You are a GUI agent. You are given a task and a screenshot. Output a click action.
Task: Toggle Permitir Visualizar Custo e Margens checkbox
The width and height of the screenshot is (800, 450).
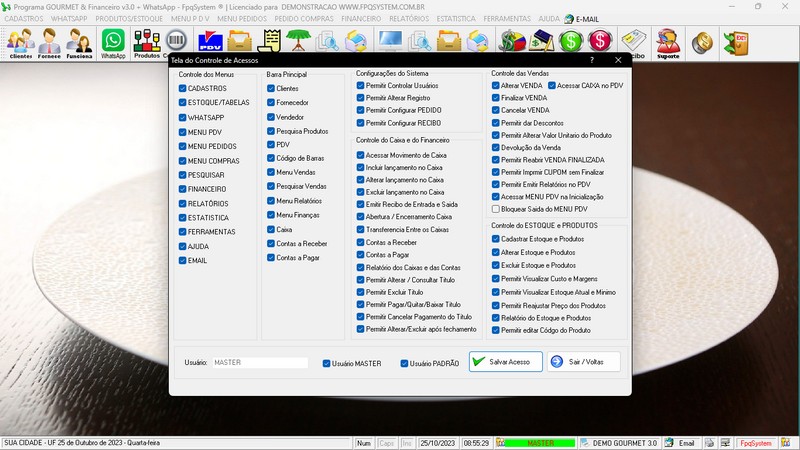pyautogui.click(x=495, y=279)
